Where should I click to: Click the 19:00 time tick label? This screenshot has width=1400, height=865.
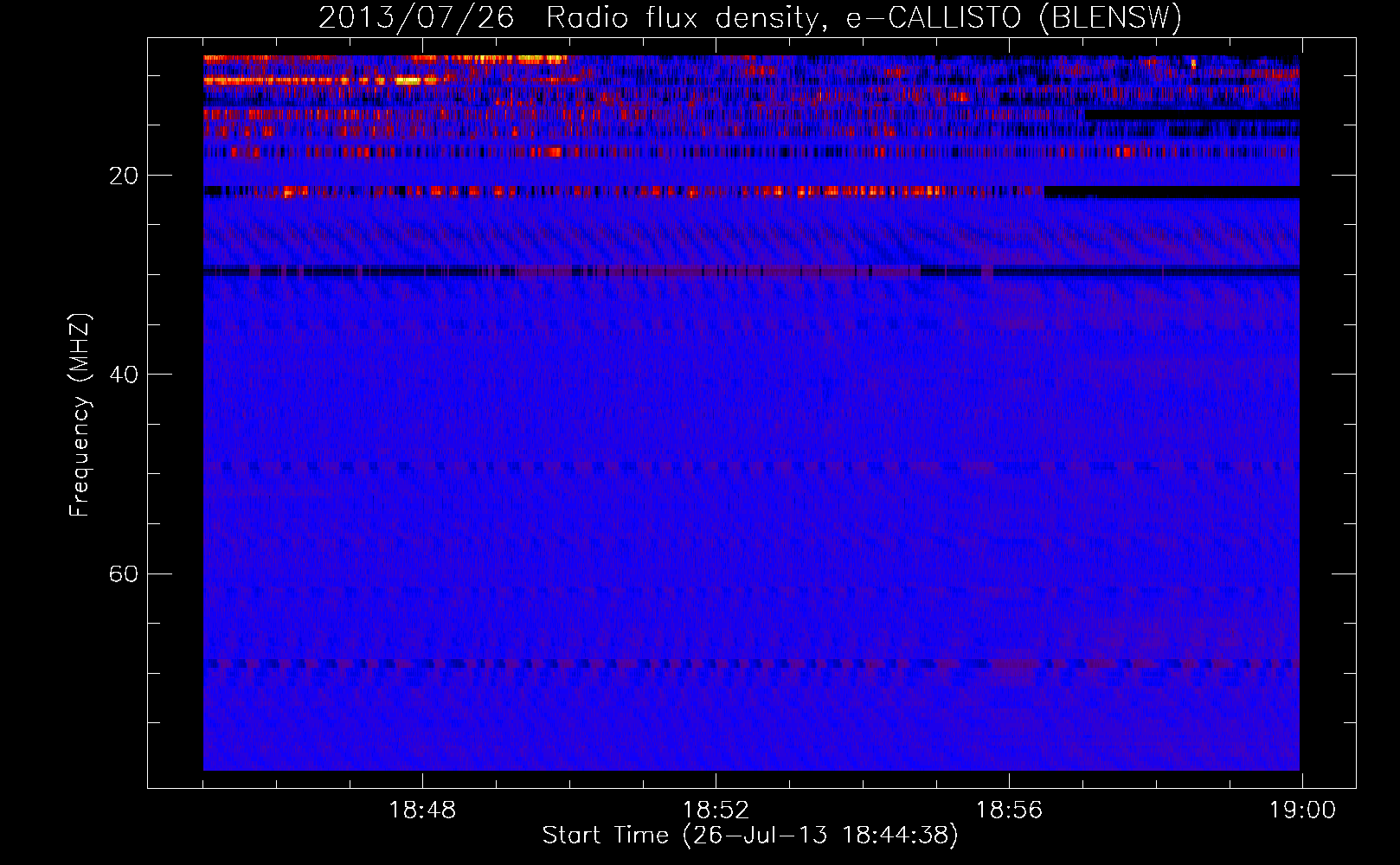pos(1302,811)
